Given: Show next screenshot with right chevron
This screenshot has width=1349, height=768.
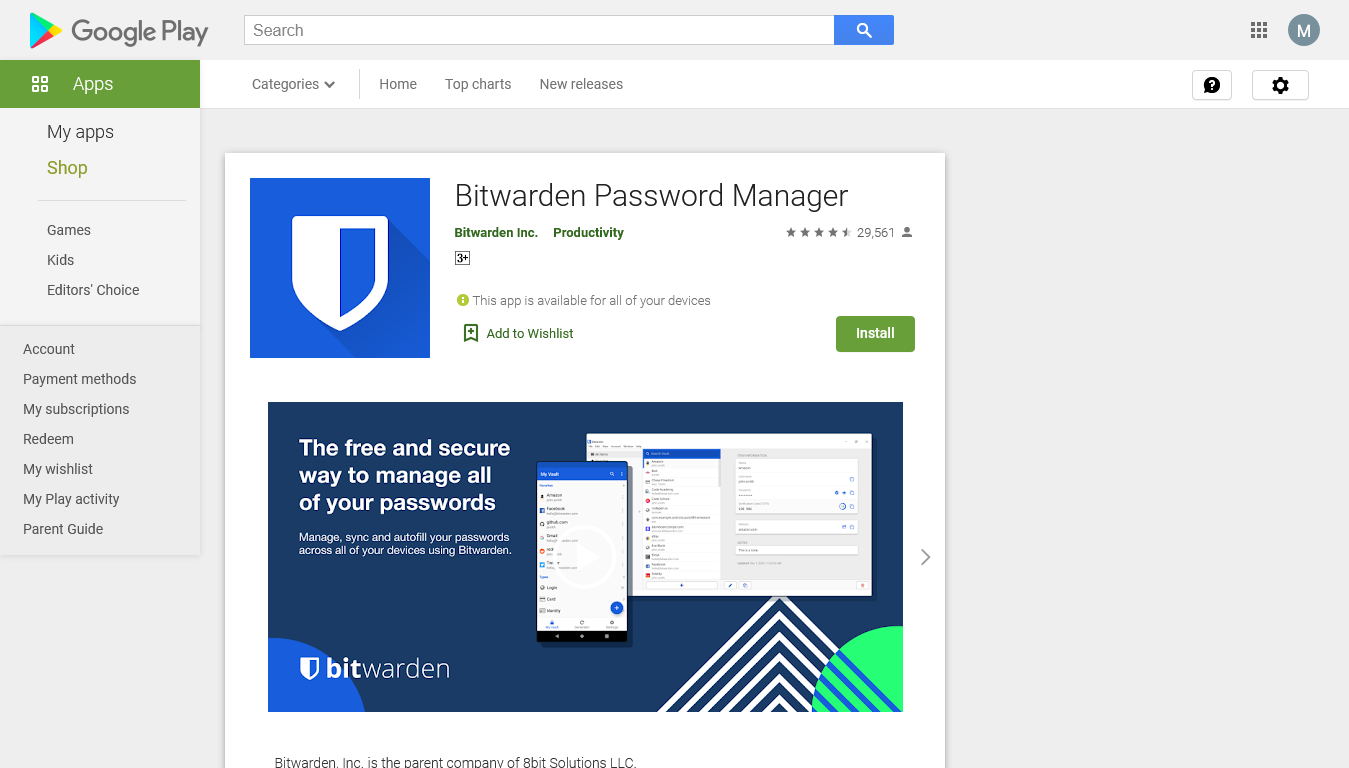Looking at the screenshot, I should click(x=926, y=557).
